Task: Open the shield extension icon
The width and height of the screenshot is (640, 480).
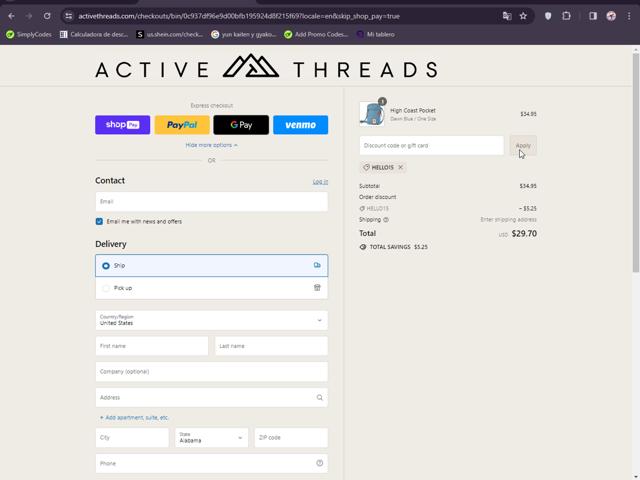Action: (548, 16)
